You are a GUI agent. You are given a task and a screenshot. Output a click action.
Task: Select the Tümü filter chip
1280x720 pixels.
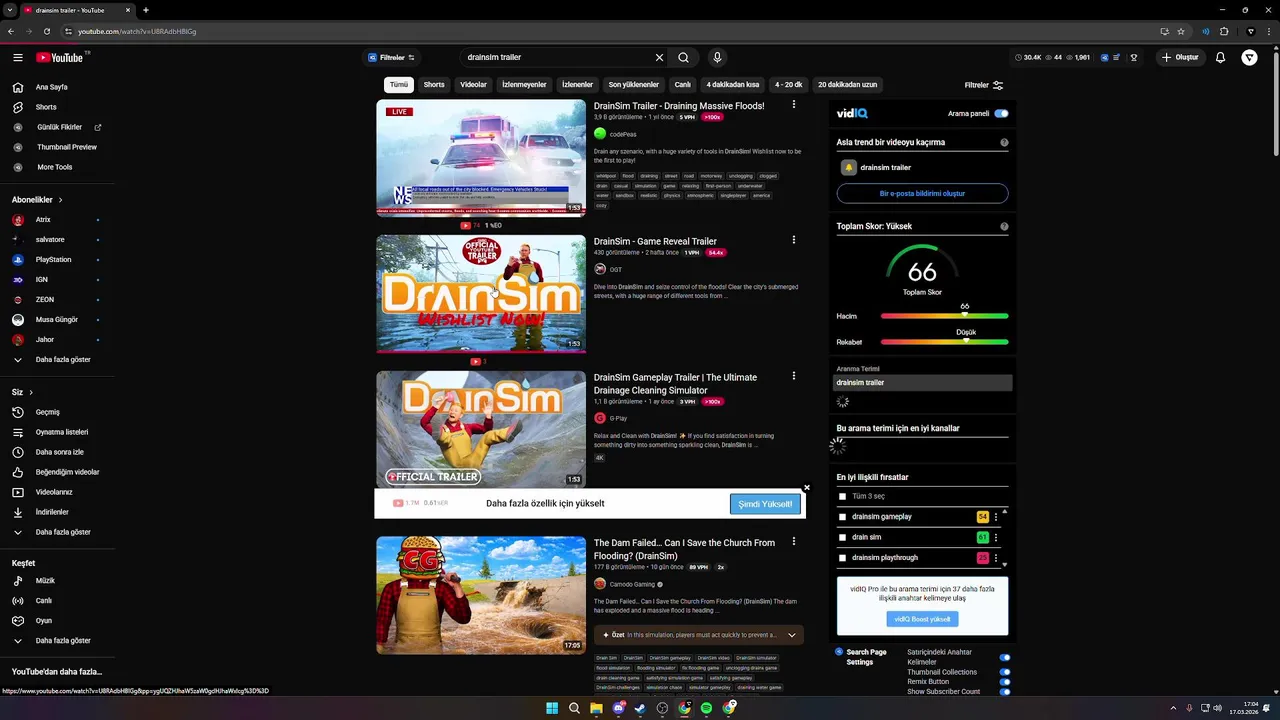(399, 85)
